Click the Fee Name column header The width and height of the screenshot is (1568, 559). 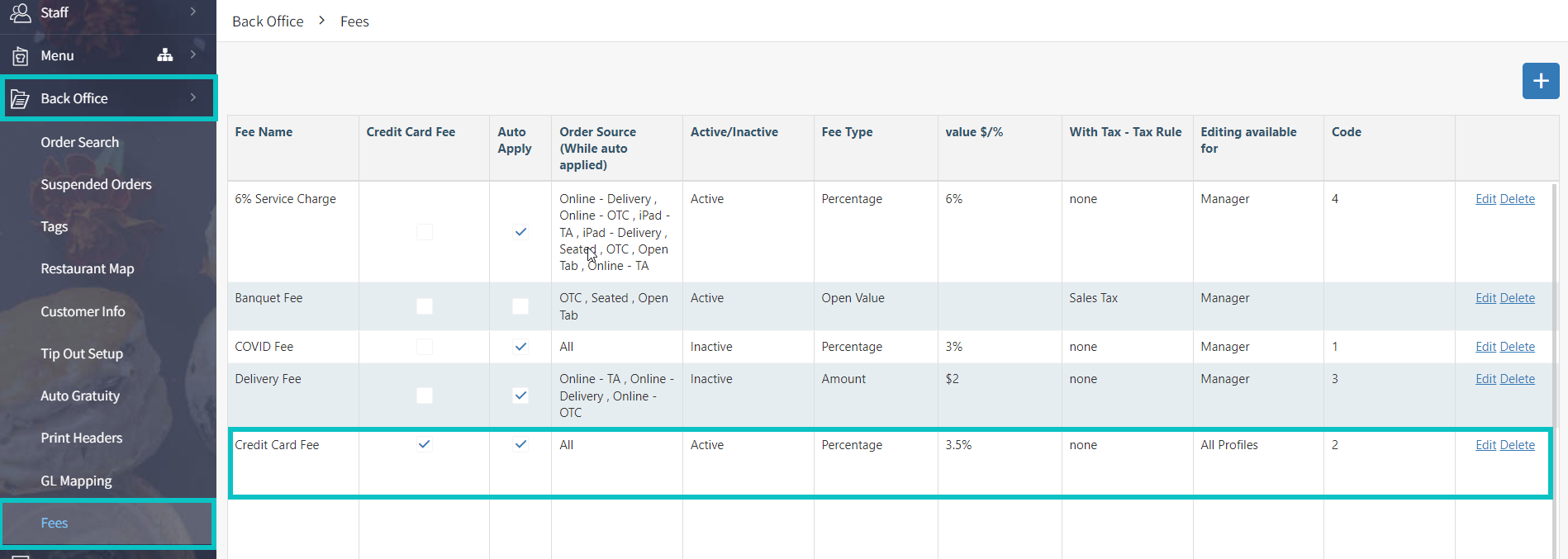264,132
